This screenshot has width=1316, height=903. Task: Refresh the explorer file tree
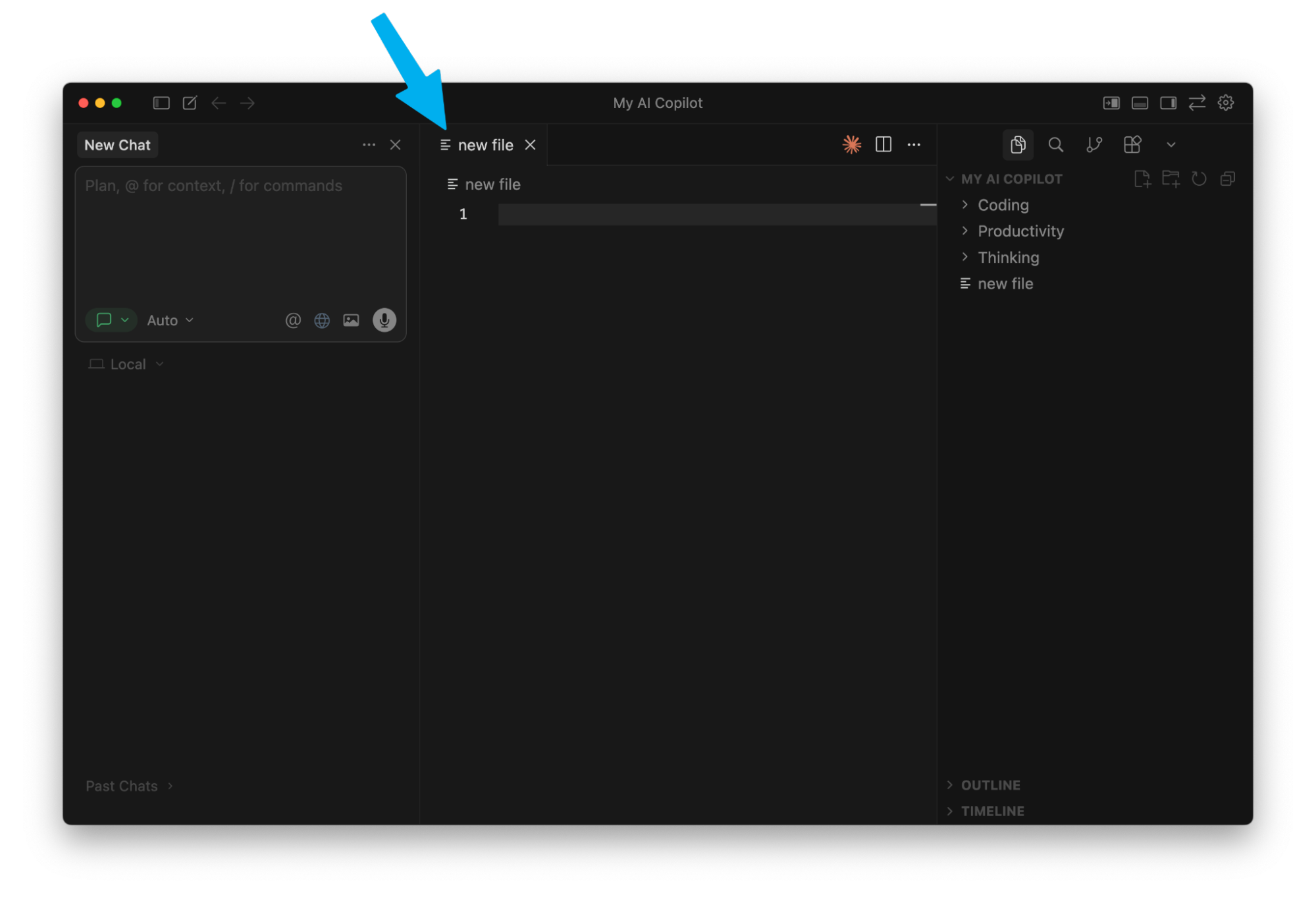pos(1199,179)
